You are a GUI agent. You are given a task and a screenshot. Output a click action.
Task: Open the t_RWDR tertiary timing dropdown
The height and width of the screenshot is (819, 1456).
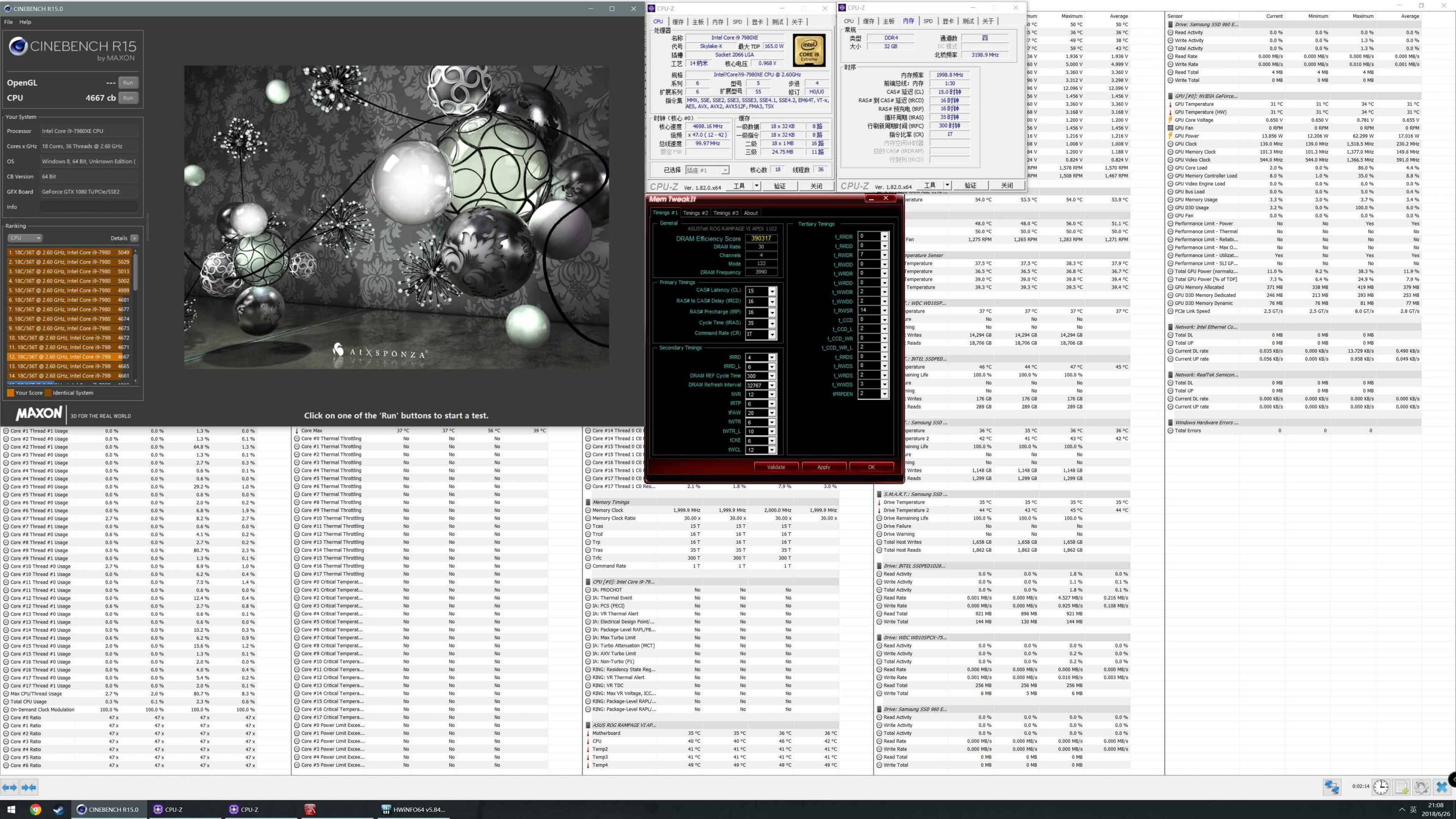(x=884, y=255)
